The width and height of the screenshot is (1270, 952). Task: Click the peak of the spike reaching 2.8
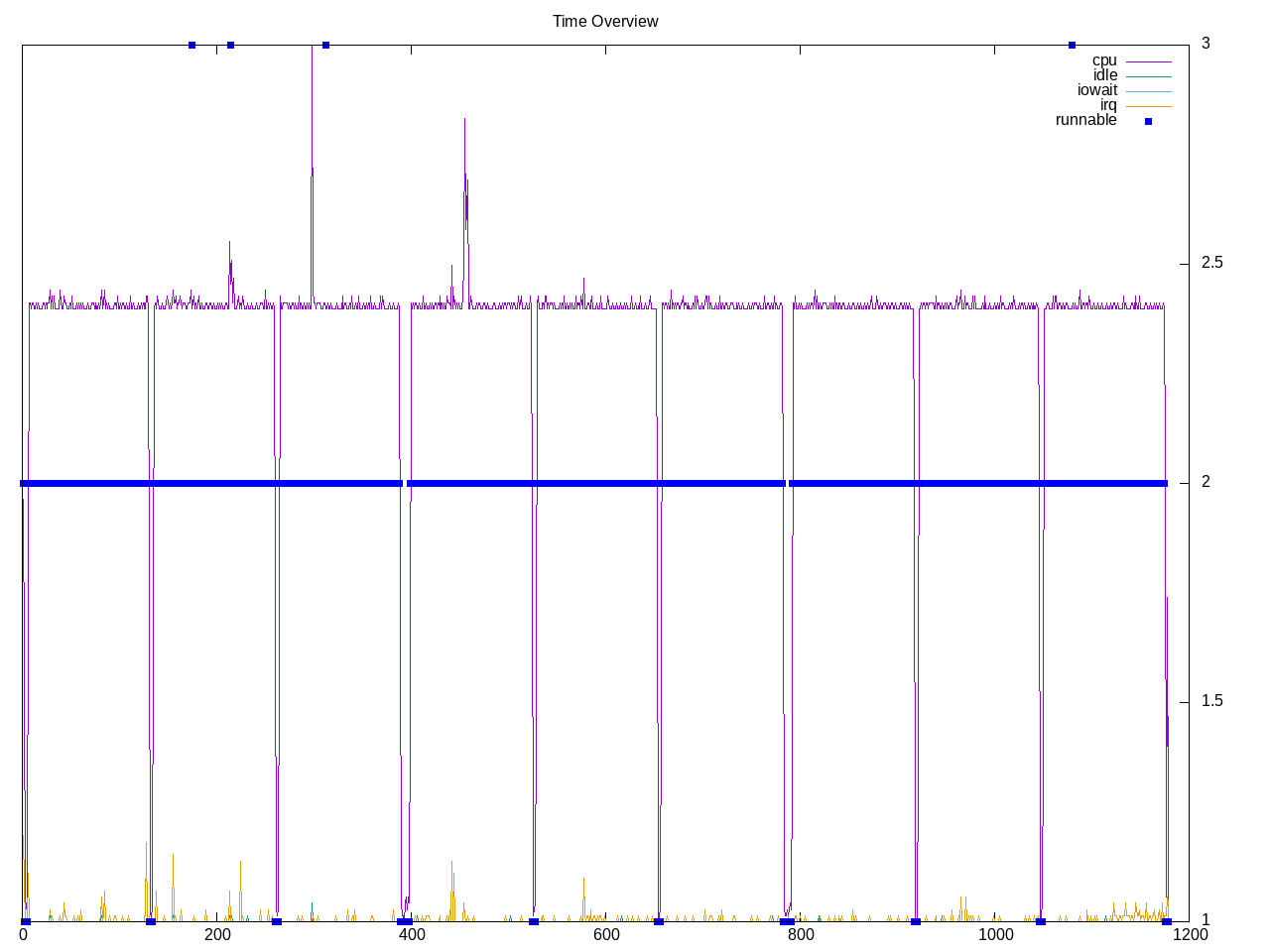point(464,120)
